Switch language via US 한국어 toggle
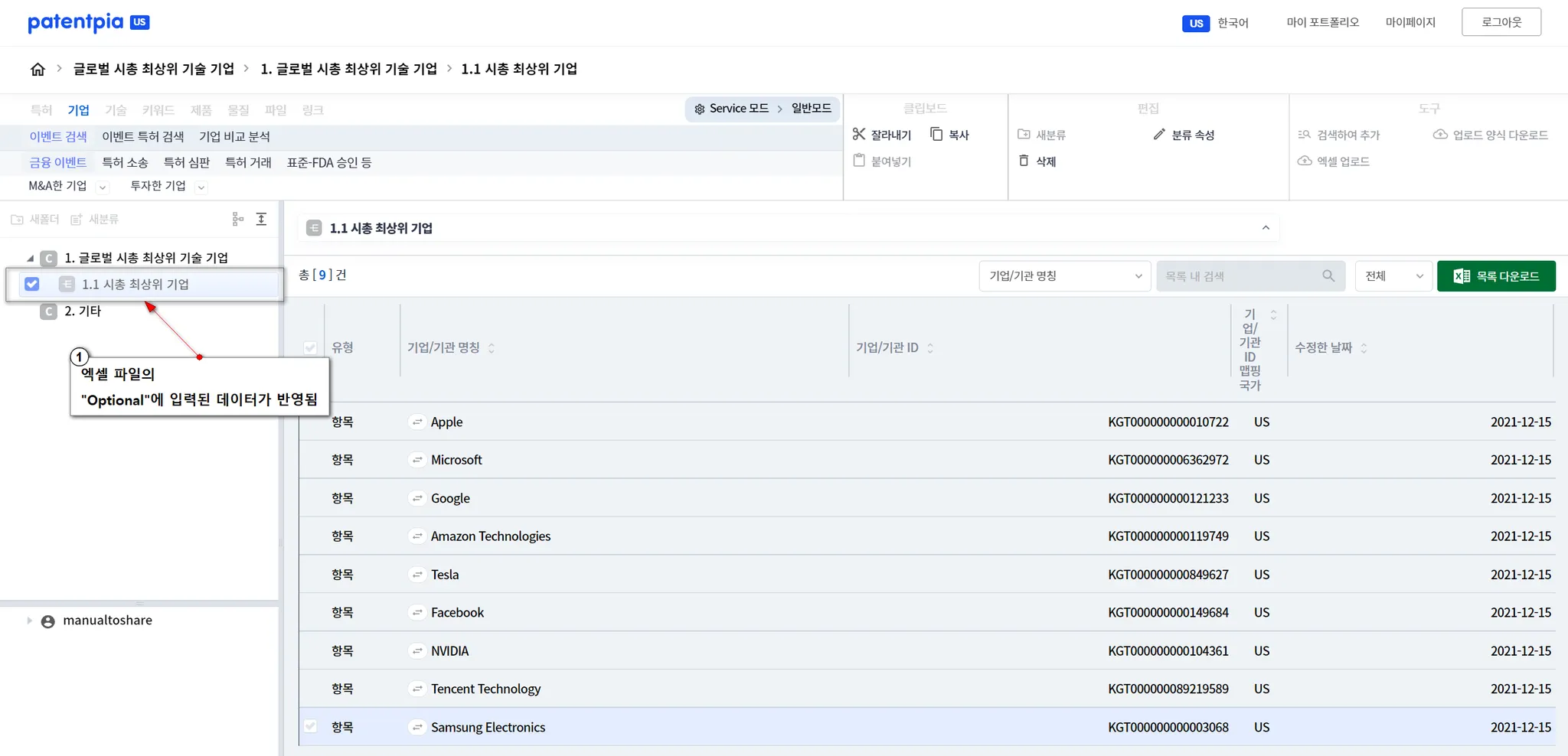This screenshot has width=1568, height=756. pos(1215,23)
